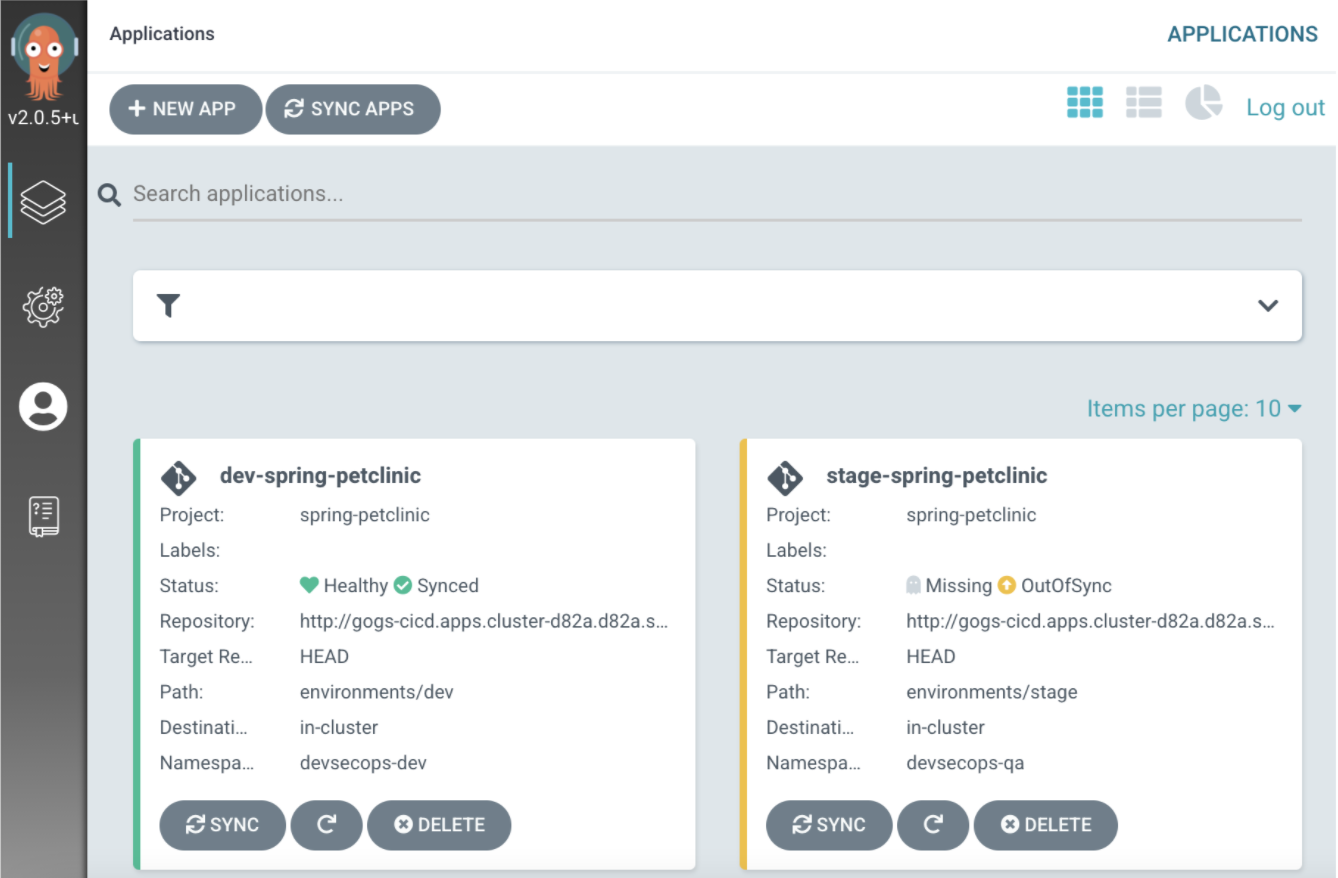The height and width of the screenshot is (878, 1338).
Task: Expand the filter panel chevron
Action: tap(1269, 306)
